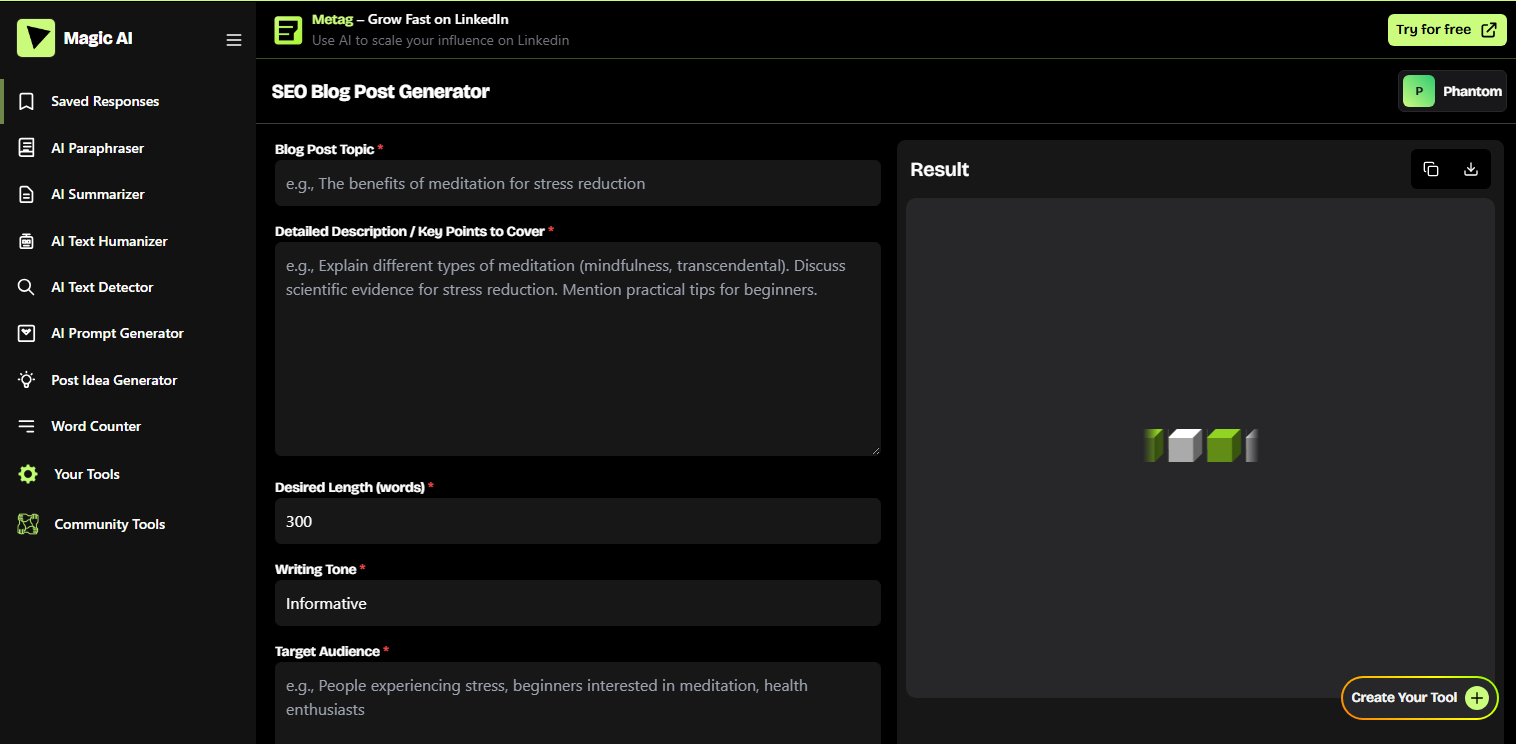Open the Writing Tone selector showing Informative

click(x=578, y=603)
